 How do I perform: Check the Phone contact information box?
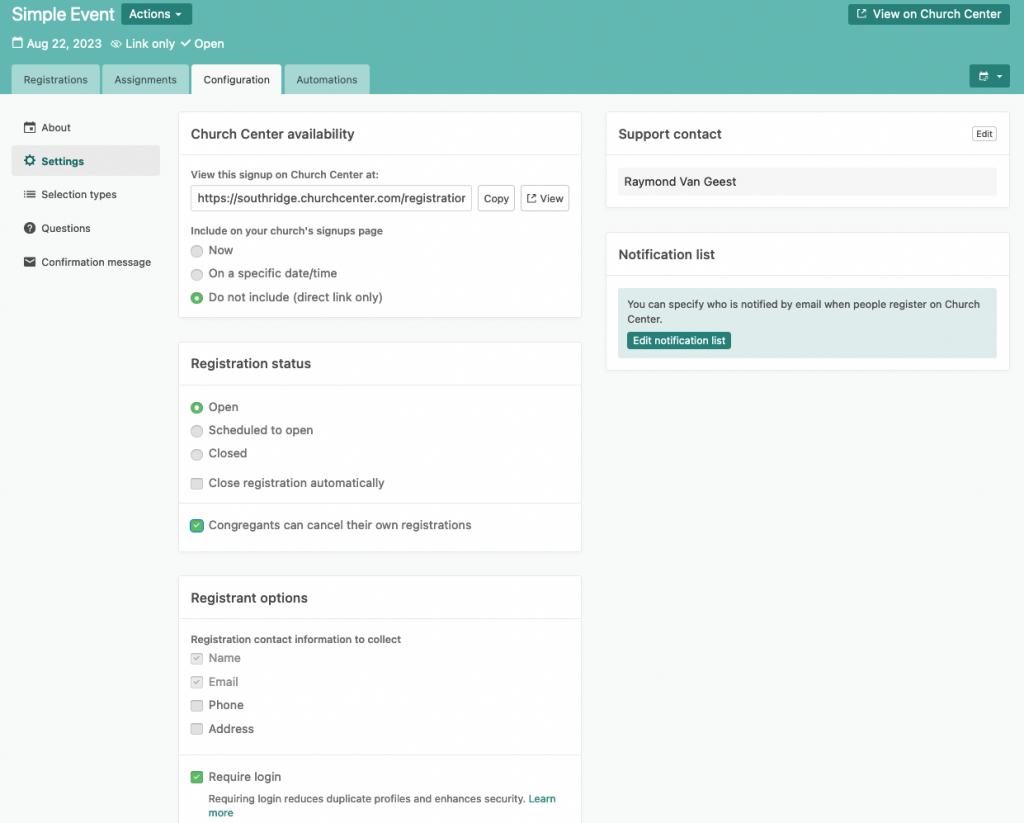coord(197,706)
